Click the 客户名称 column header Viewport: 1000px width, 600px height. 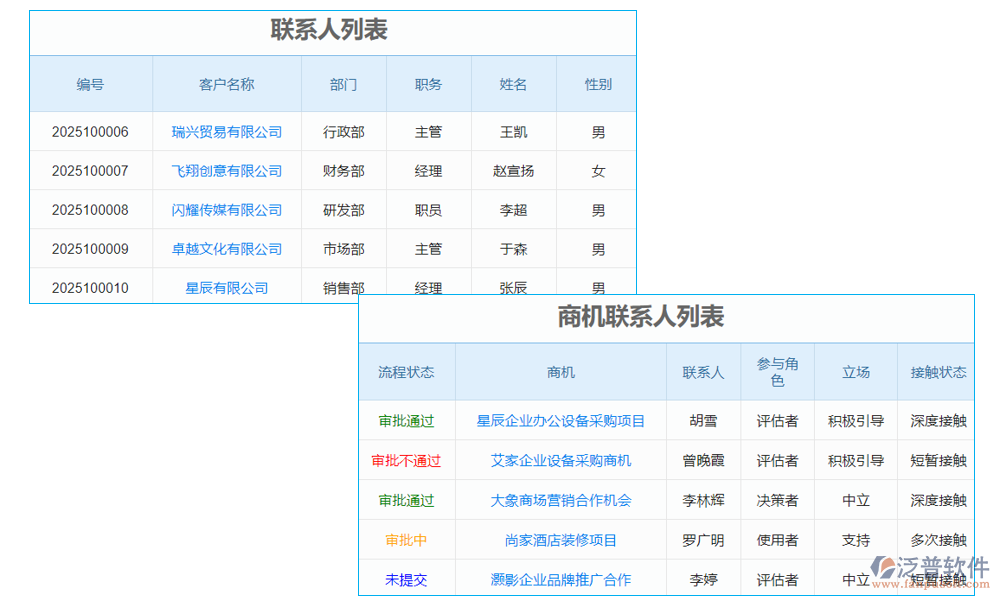click(x=226, y=84)
